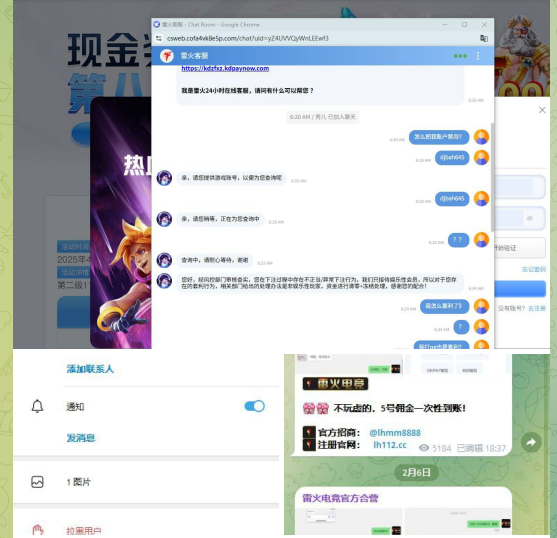Click the 雷火客服 logo in the chat header
This screenshot has width=557, height=538.
[167, 56]
